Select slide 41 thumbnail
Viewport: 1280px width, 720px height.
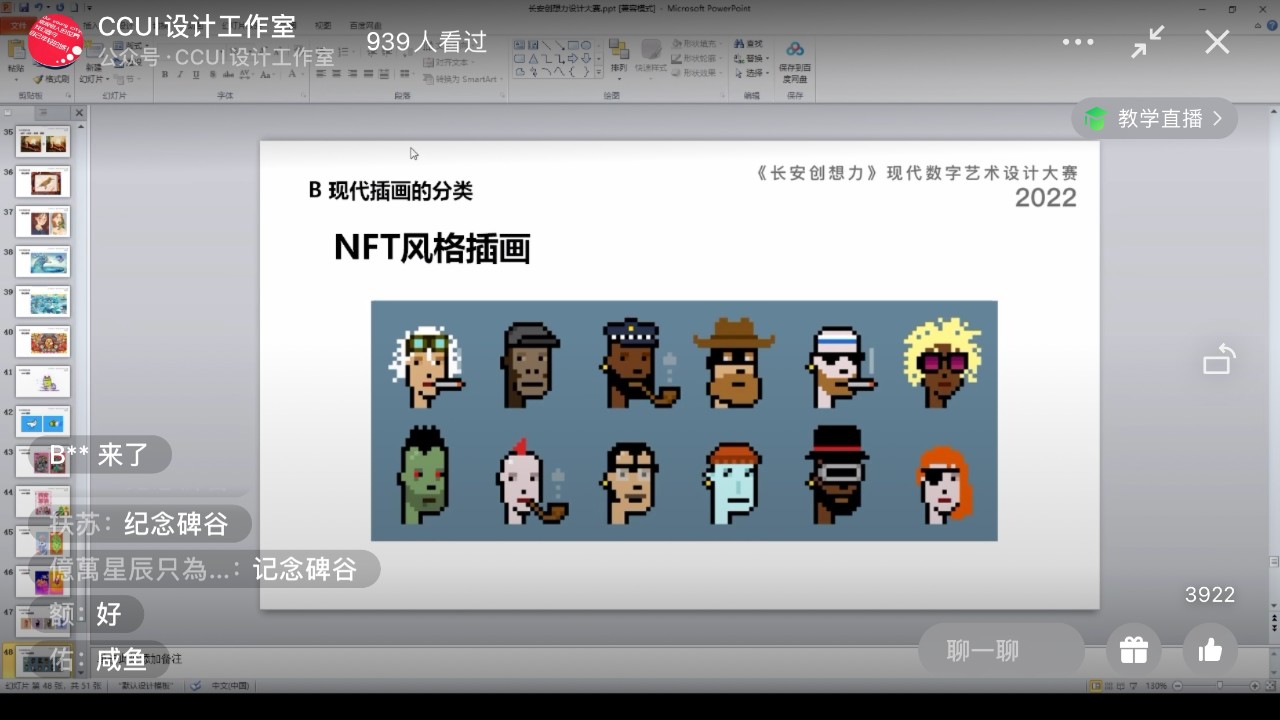coord(43,382)
